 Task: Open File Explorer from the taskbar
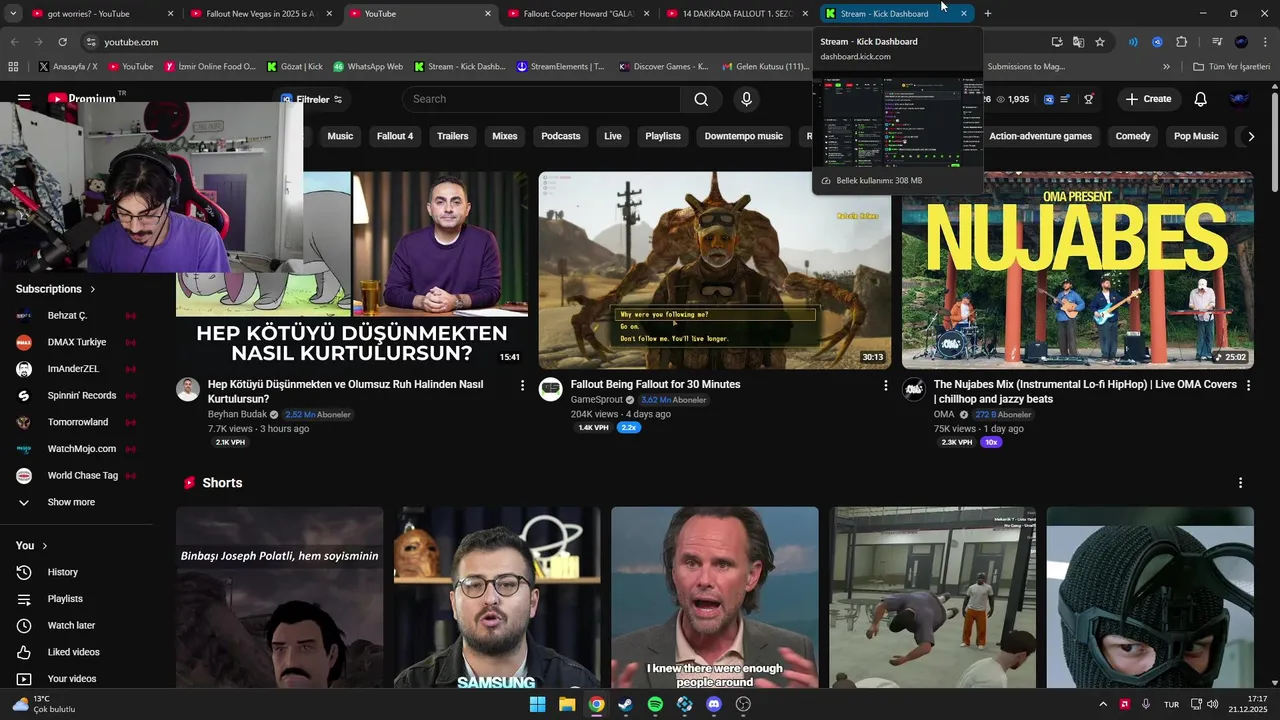567,704
